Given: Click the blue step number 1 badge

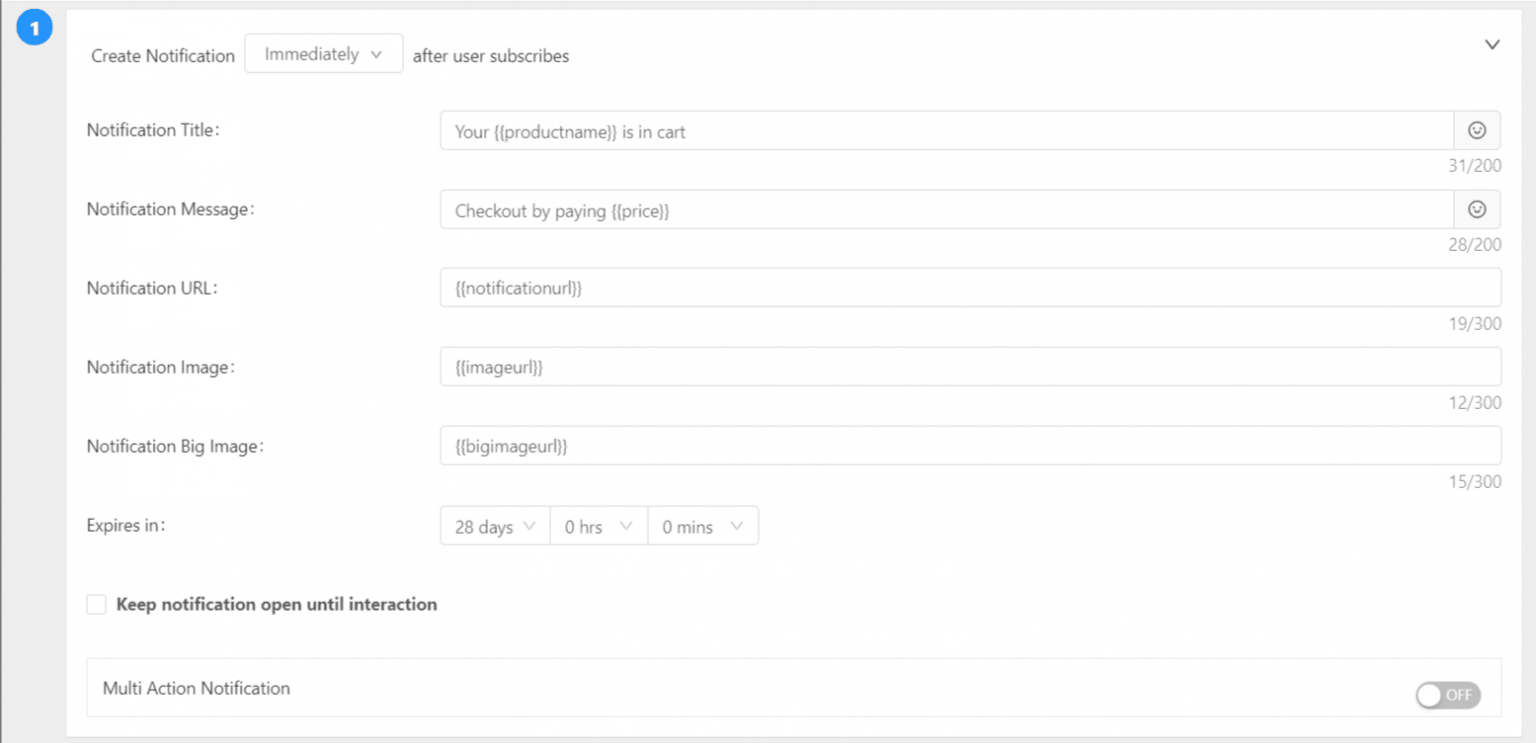Looking at the screenshot, I should (34, 28).
